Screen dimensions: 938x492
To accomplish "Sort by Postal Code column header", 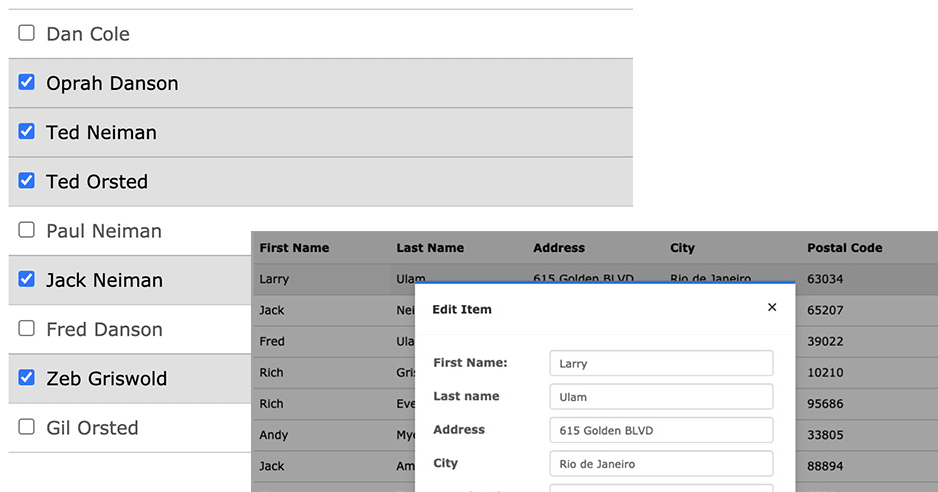I will [844, 248].
